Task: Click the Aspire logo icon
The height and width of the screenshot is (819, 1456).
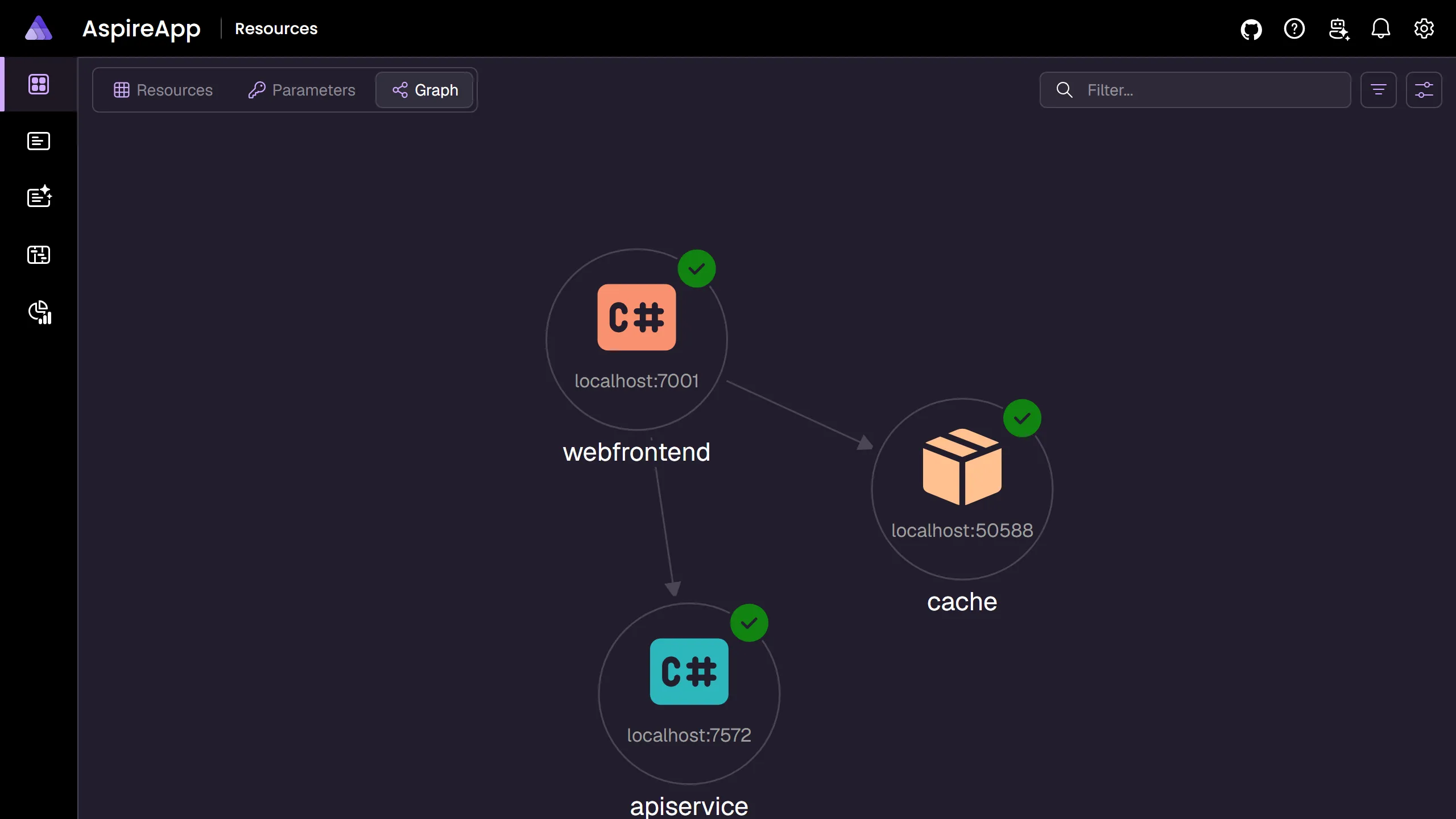Action: click(x=39, y=28)
